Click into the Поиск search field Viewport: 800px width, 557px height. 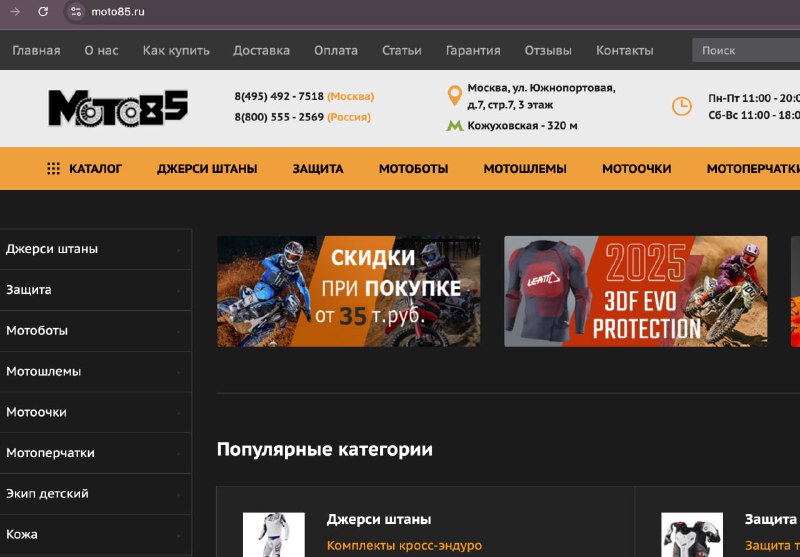pos(746,50)
